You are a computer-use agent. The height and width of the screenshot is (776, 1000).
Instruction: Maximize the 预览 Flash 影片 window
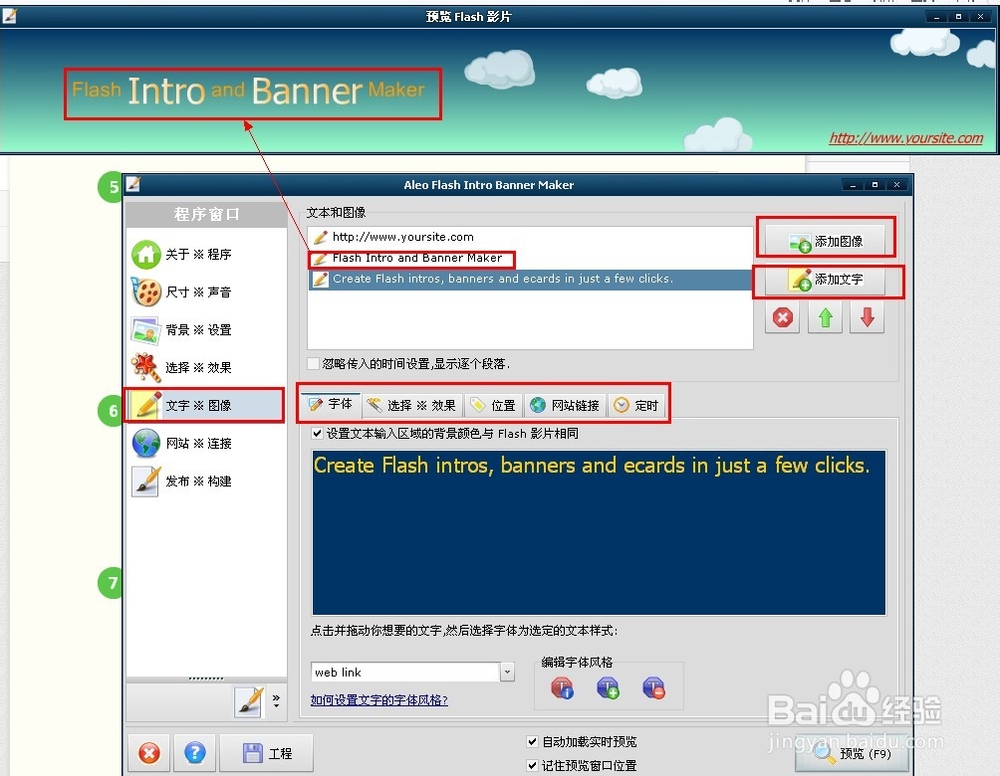point(958,17)
